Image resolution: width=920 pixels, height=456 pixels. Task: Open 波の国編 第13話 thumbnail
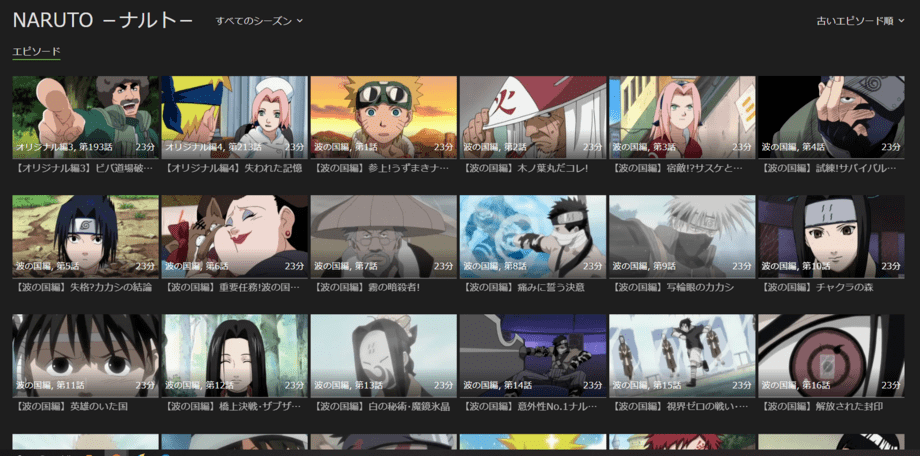click(x=384, y=356)
